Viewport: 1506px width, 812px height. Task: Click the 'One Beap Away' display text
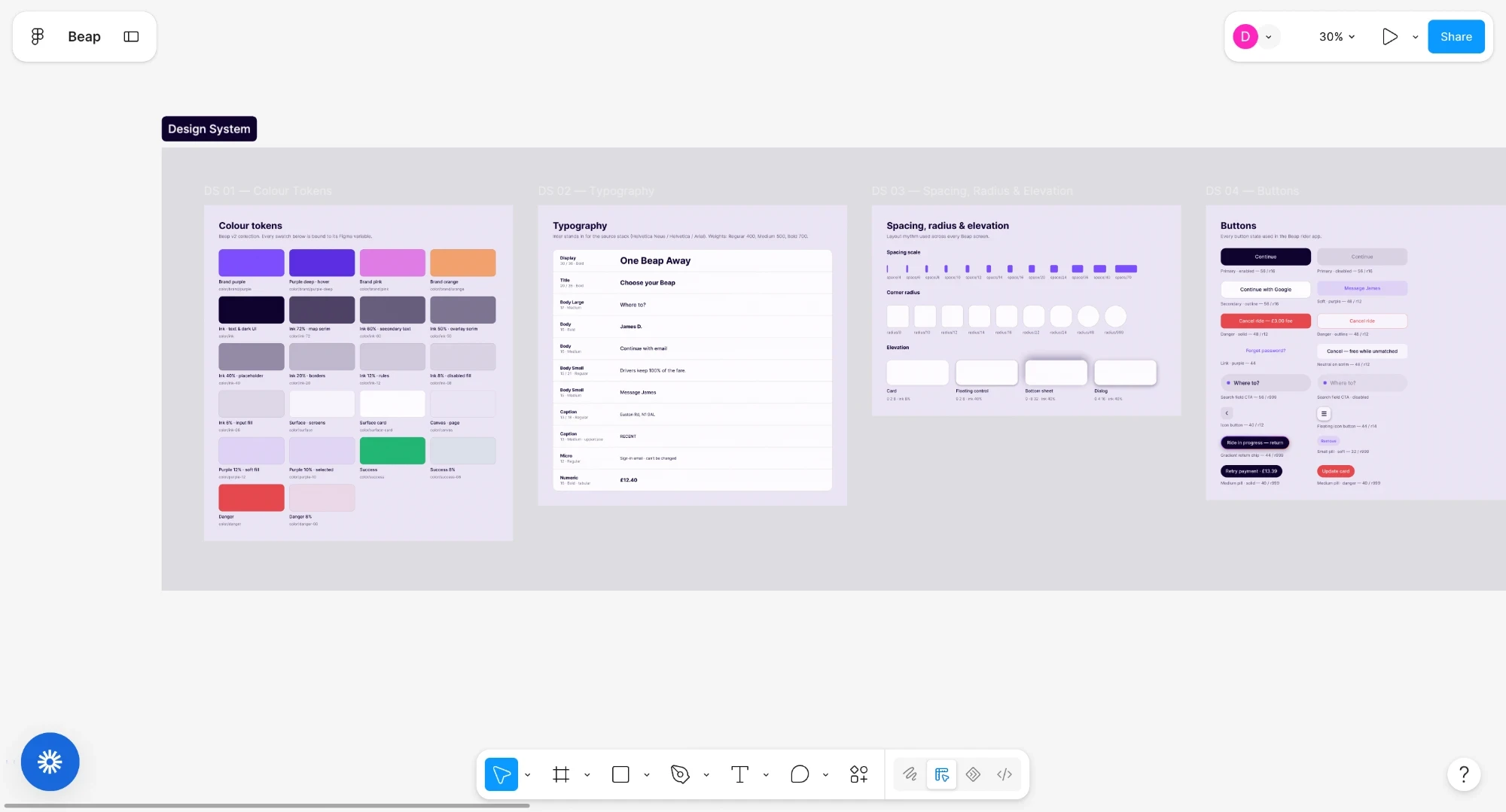pyautogui.click(x=655, y=260)
